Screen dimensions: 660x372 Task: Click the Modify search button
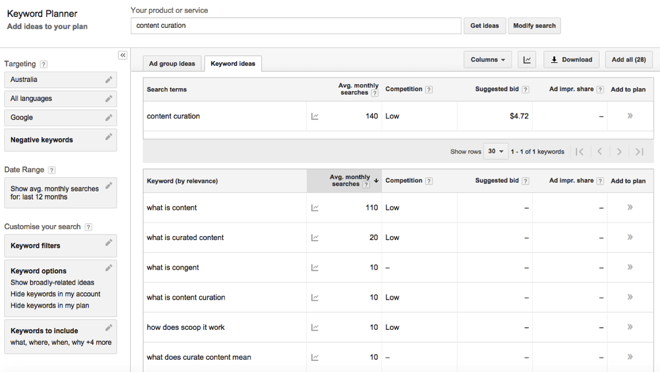(x=534, y=26)
